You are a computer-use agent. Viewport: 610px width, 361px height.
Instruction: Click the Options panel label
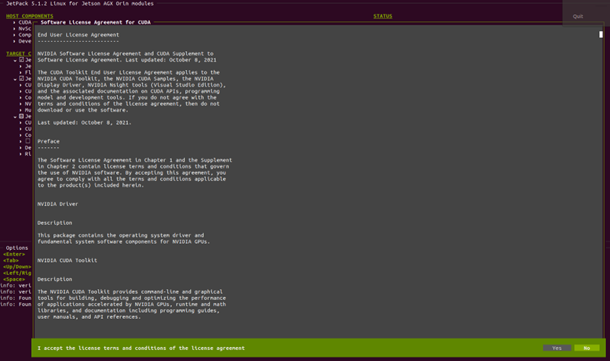tap(17, 248)
